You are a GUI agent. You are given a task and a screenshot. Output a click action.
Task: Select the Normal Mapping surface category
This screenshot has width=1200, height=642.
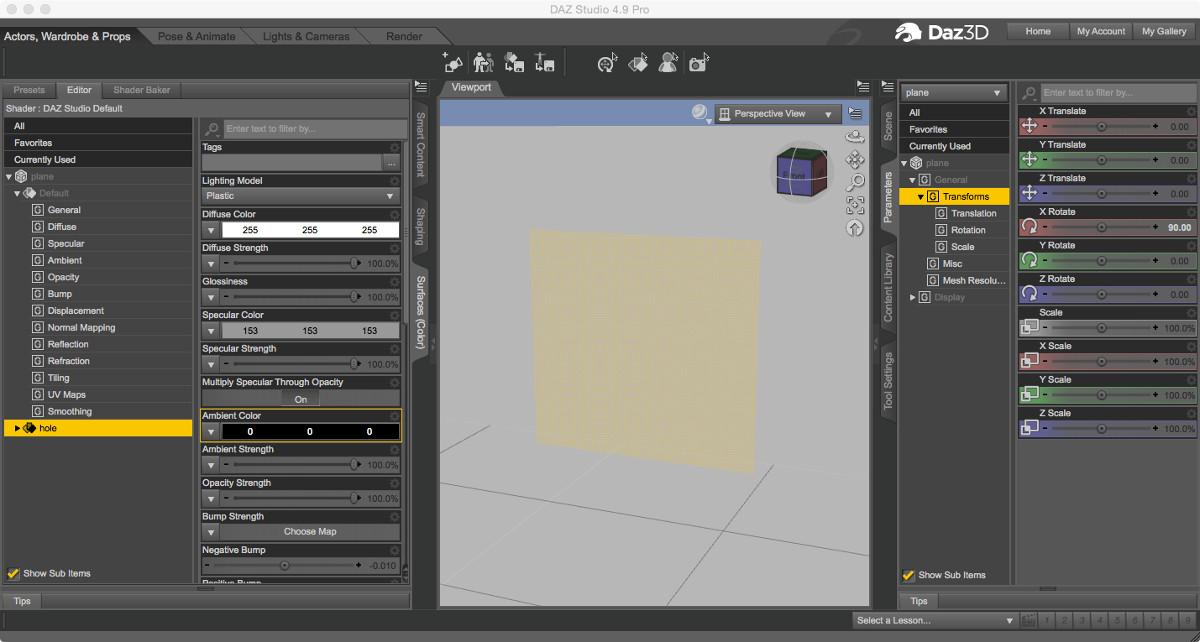click(x=81, y=327)
